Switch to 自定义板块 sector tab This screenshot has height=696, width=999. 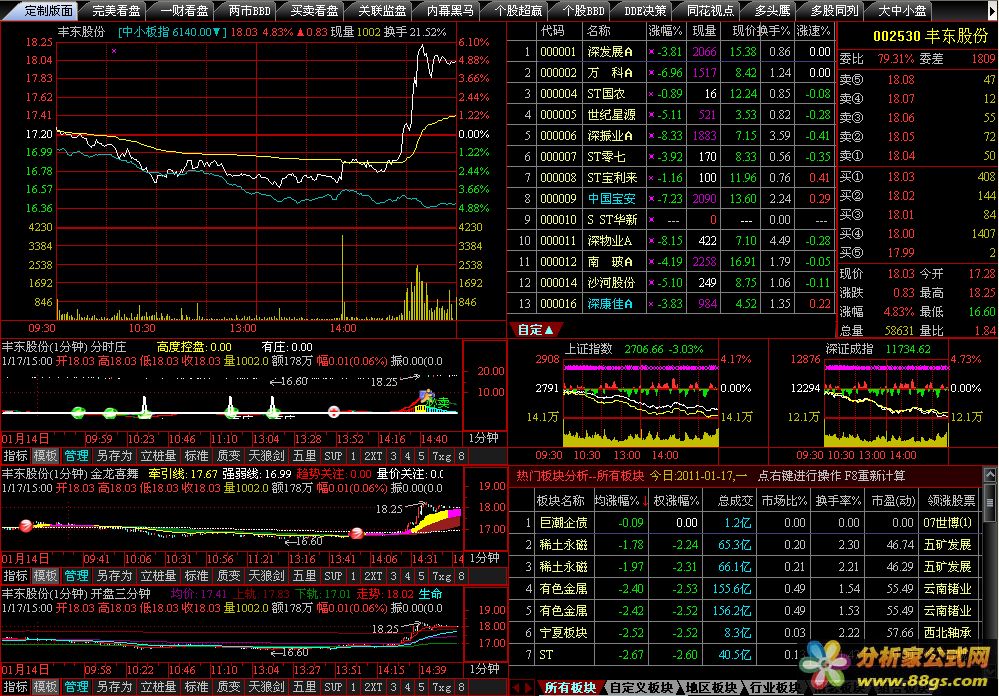tap(641, 688)
